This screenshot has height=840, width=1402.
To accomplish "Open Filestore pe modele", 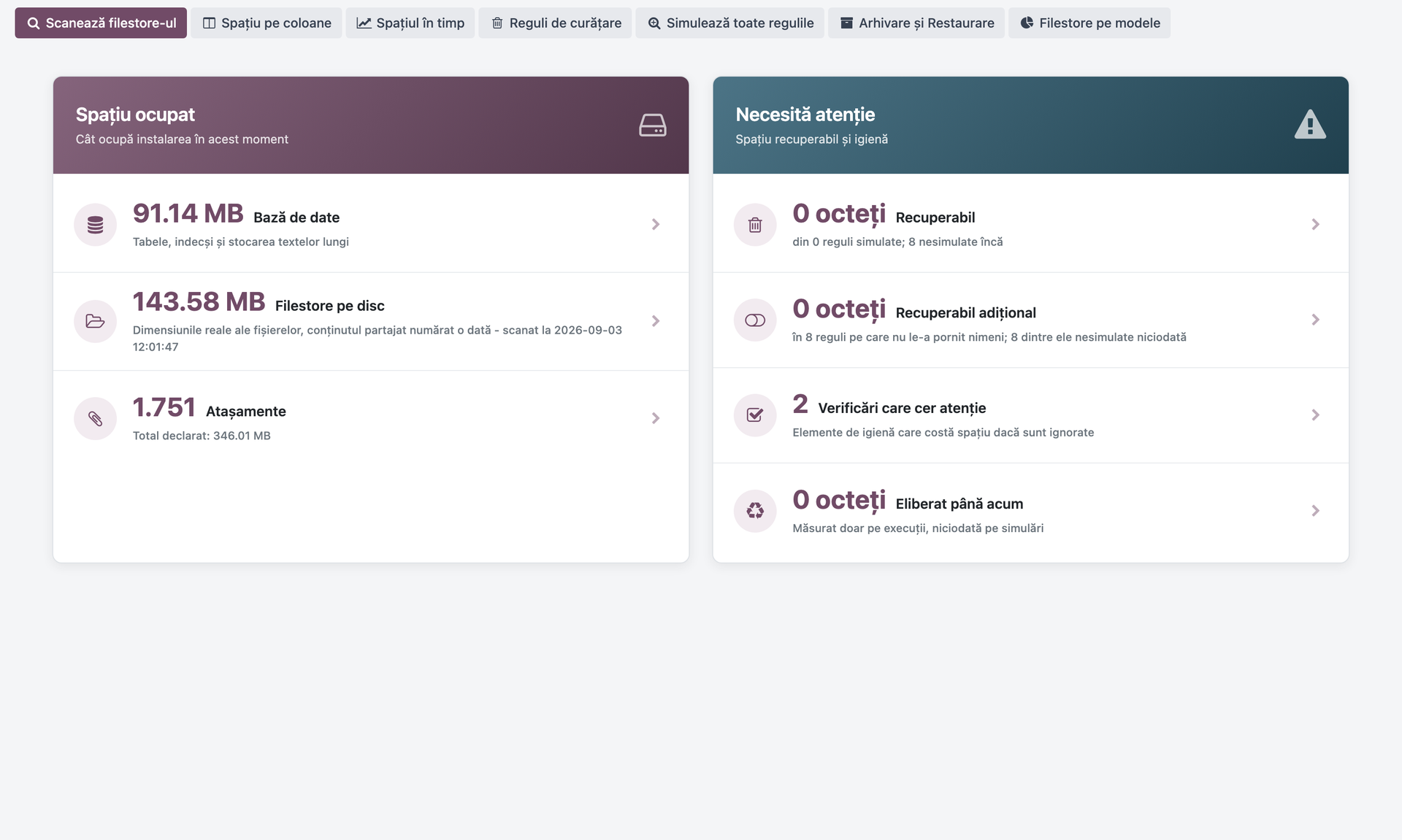I will tap(1089, 23).
